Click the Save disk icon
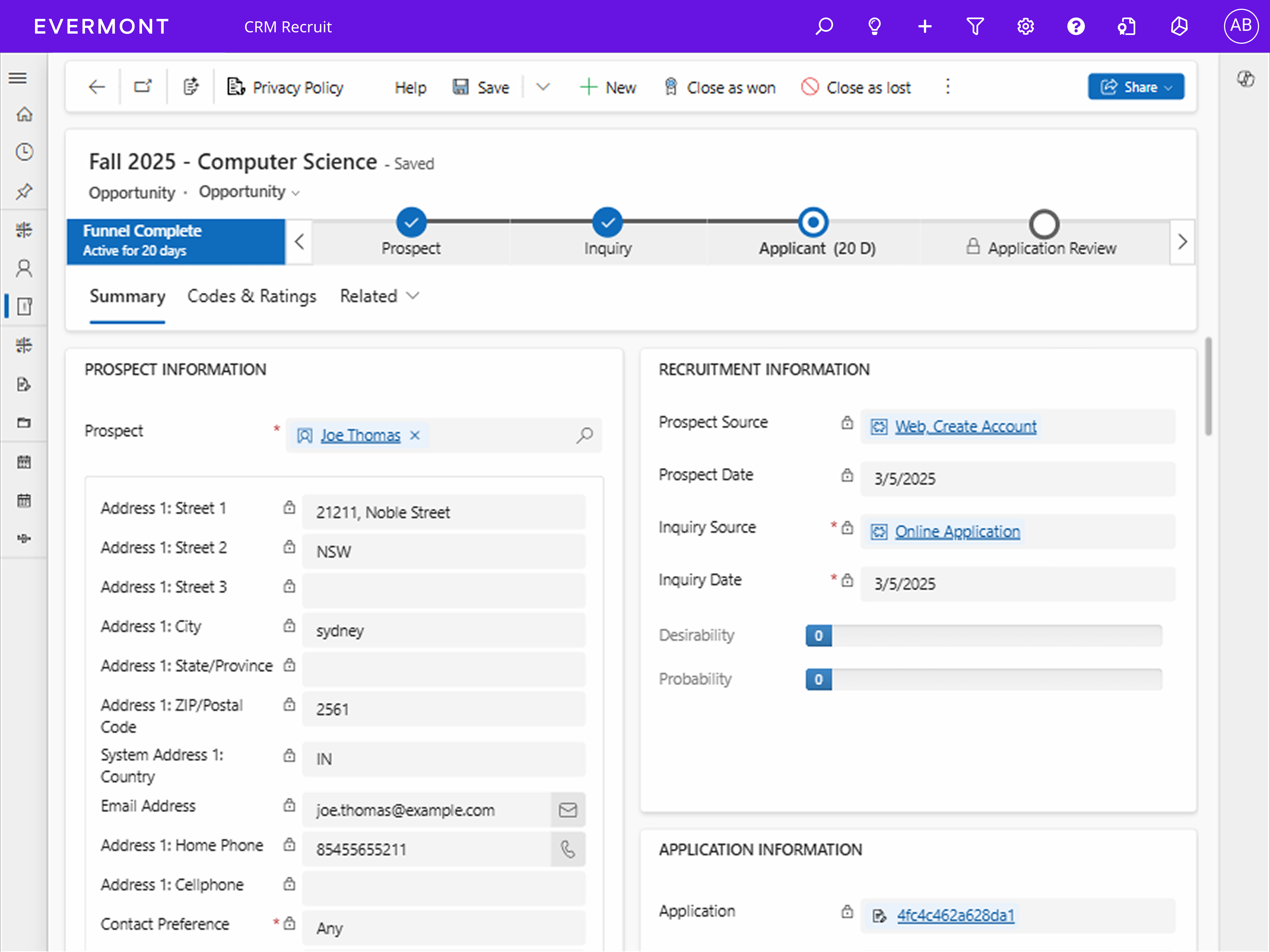Viewport: 1270px width, 952px height. tap(460, 87)
